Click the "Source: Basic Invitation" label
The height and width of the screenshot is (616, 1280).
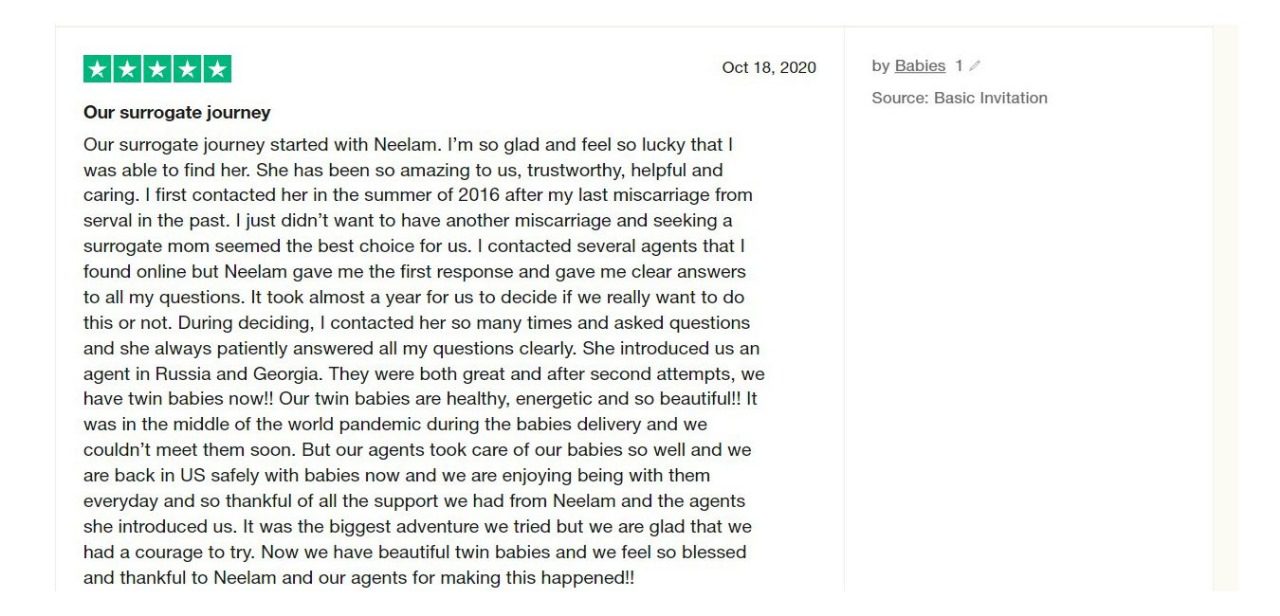coord(959,98)
